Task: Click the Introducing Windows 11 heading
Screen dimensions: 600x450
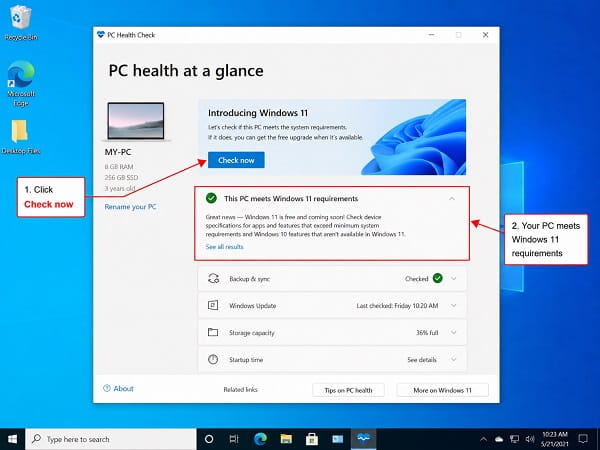Action: (258, 113)
